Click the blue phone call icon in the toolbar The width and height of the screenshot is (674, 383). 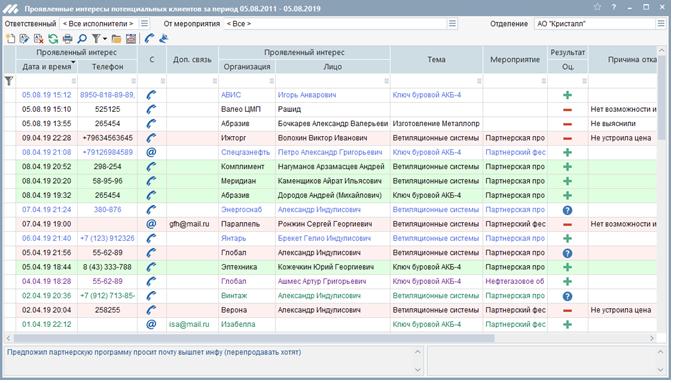pos(149,39)
